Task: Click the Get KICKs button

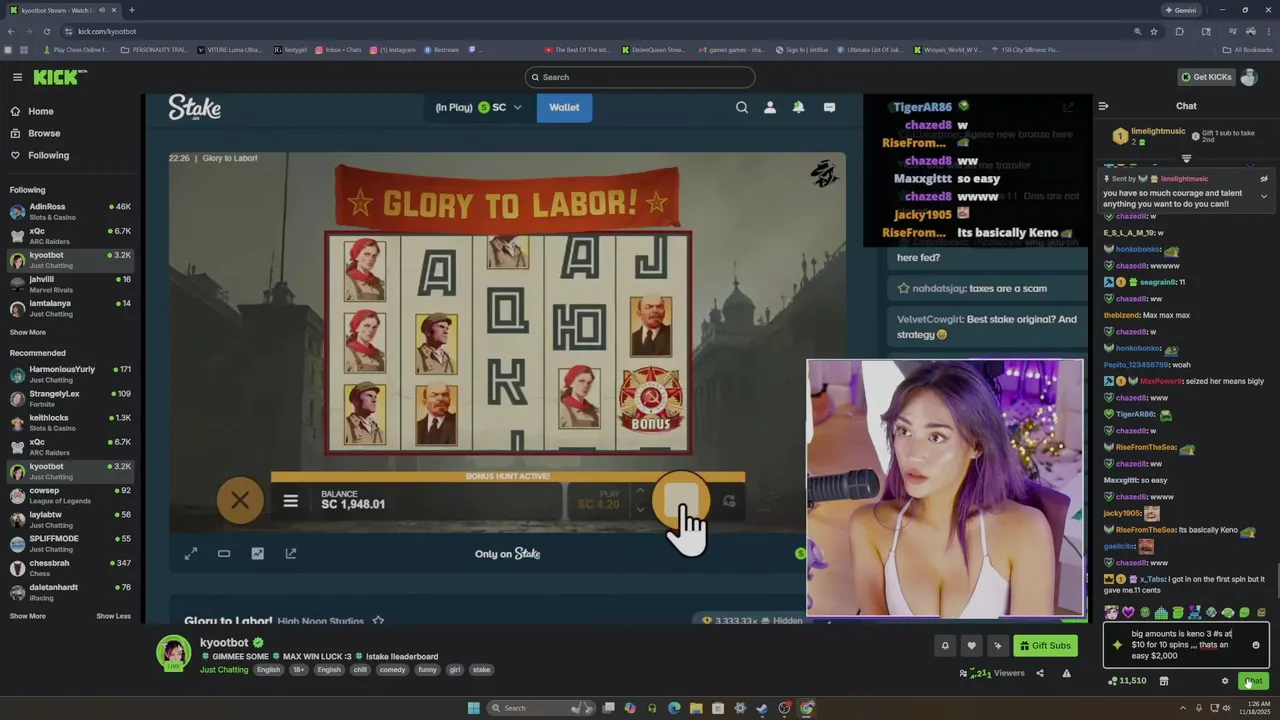Action: click(1206, 77)
